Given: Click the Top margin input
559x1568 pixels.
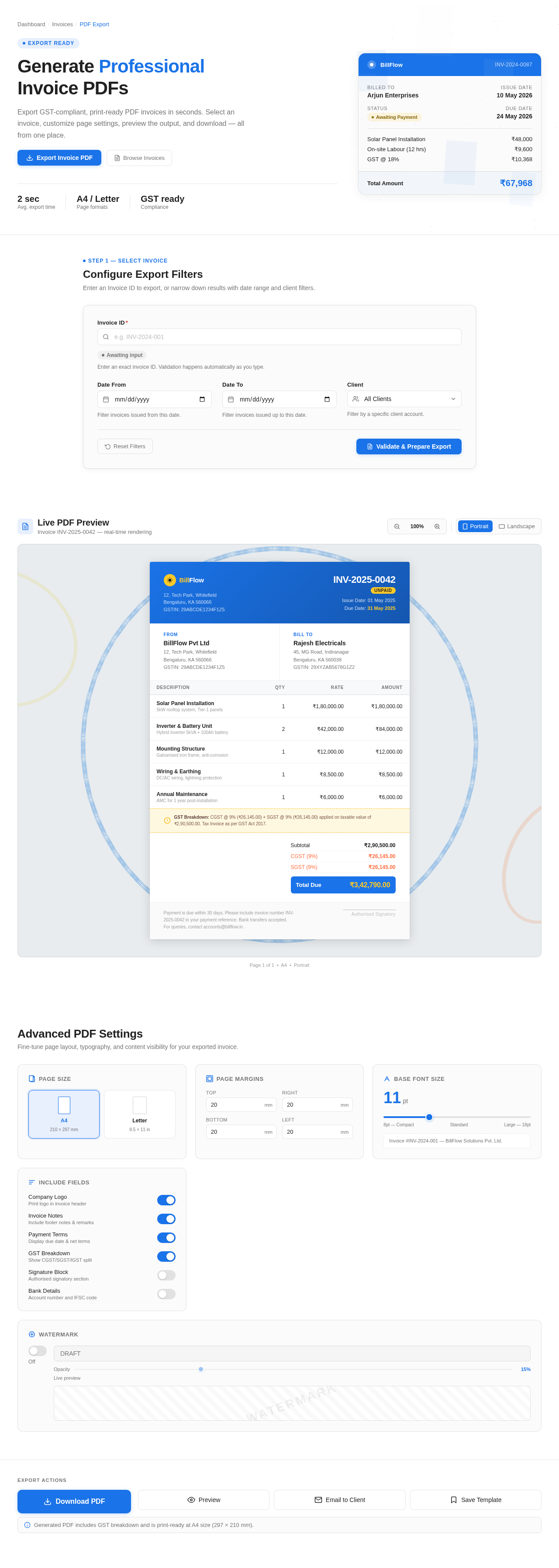Looking at the screenshot, I should point(241,1105).
